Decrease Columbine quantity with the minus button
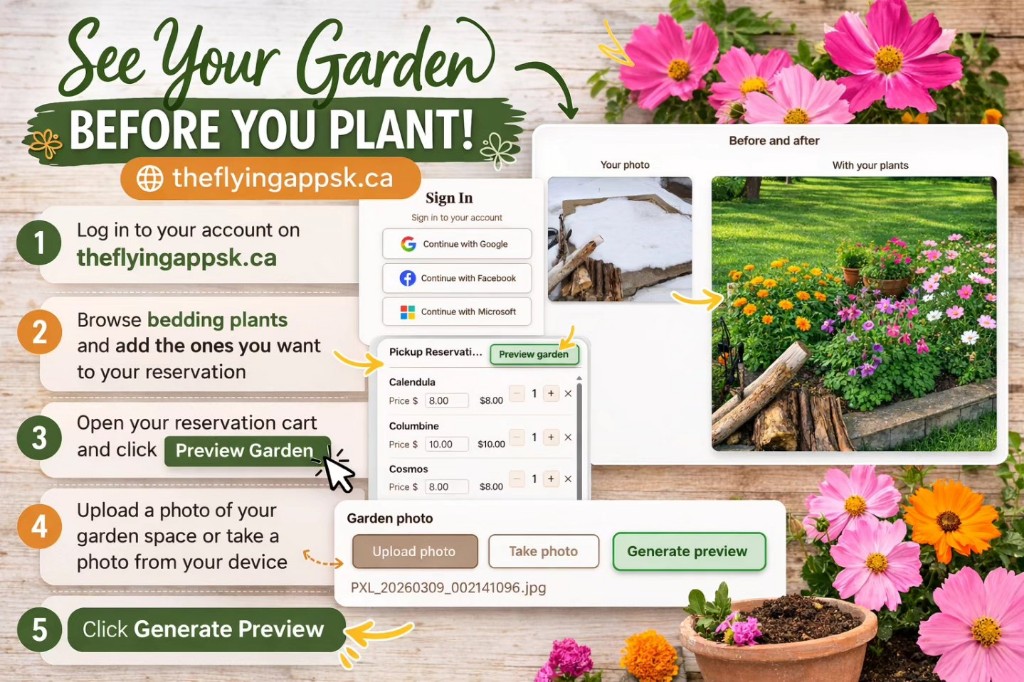Viewport: 1024px width, 682px height. pos(517,437)
